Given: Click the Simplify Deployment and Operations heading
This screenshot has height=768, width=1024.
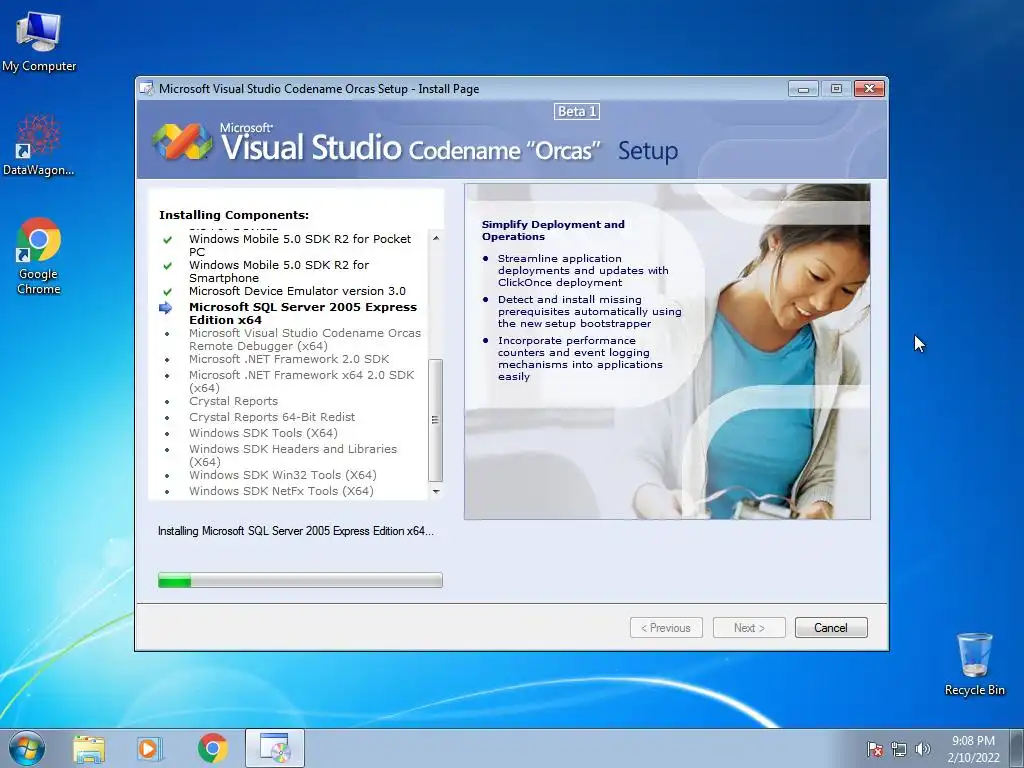Looking at the screenshot, I should coord(553,231).
